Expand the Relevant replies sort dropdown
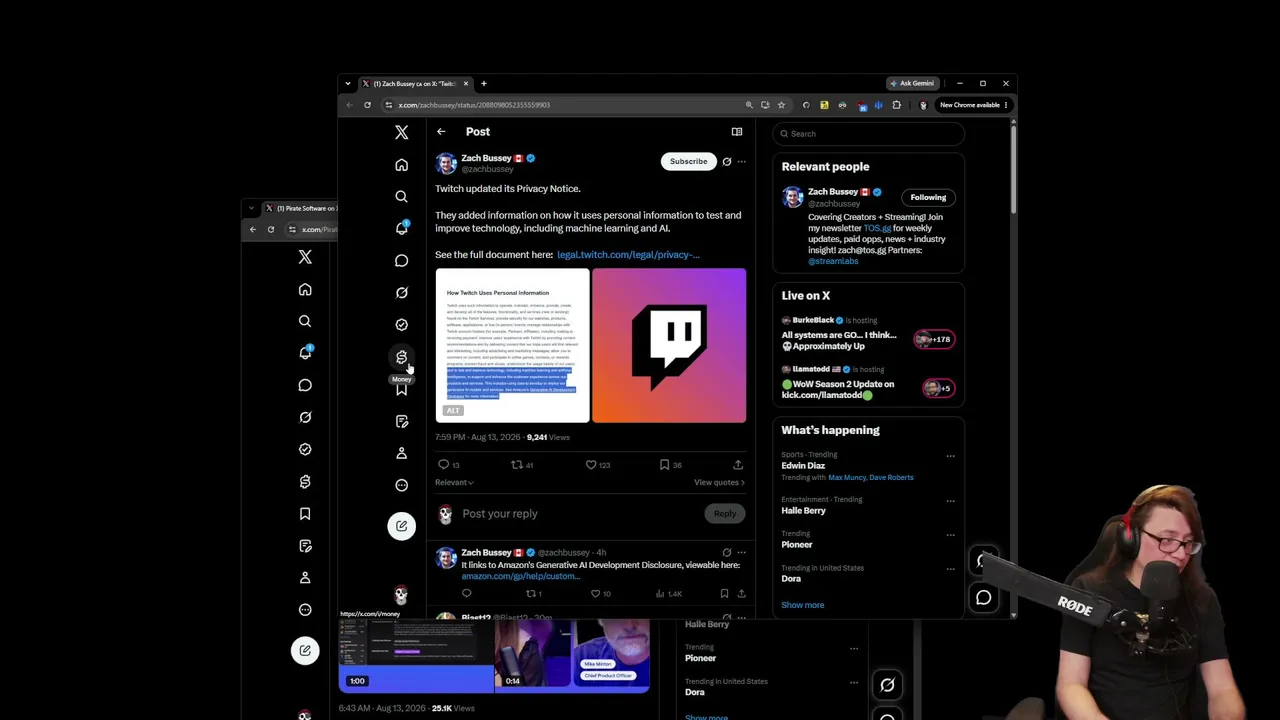1280x720 pixels. point(454,483)
